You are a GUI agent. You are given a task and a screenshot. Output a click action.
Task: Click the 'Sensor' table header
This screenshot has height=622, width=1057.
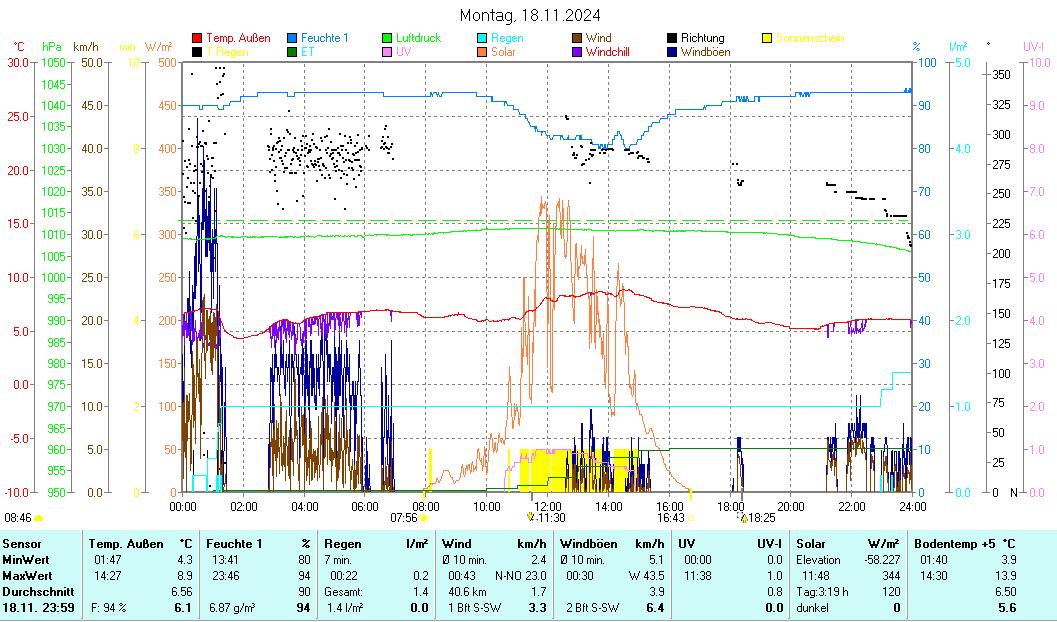click(x=22, y=544)
